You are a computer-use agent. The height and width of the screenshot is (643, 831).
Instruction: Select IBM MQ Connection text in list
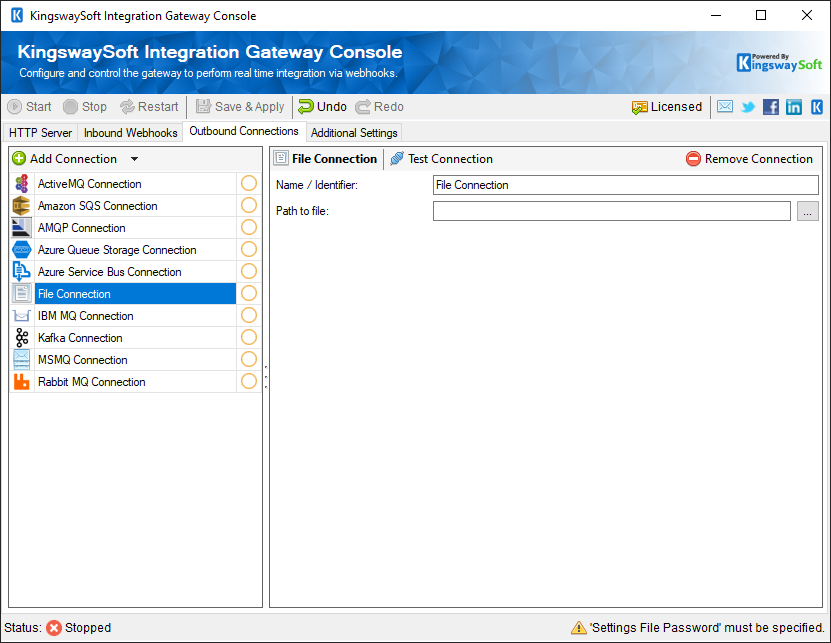pyautogui.click(x=85, y=316)
